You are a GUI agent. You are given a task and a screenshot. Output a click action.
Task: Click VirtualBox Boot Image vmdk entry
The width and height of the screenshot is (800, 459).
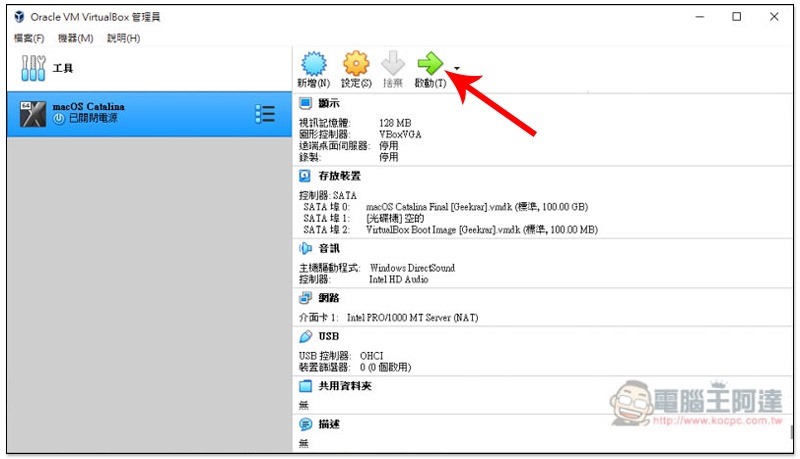[x=482, y=230]
